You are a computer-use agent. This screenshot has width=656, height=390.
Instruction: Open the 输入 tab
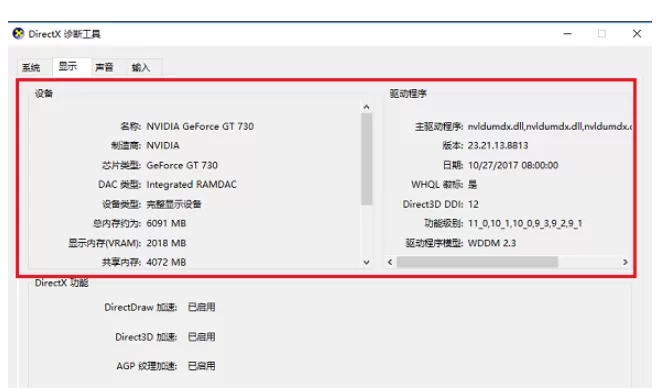pyautogui.click(x=141, y=67)
